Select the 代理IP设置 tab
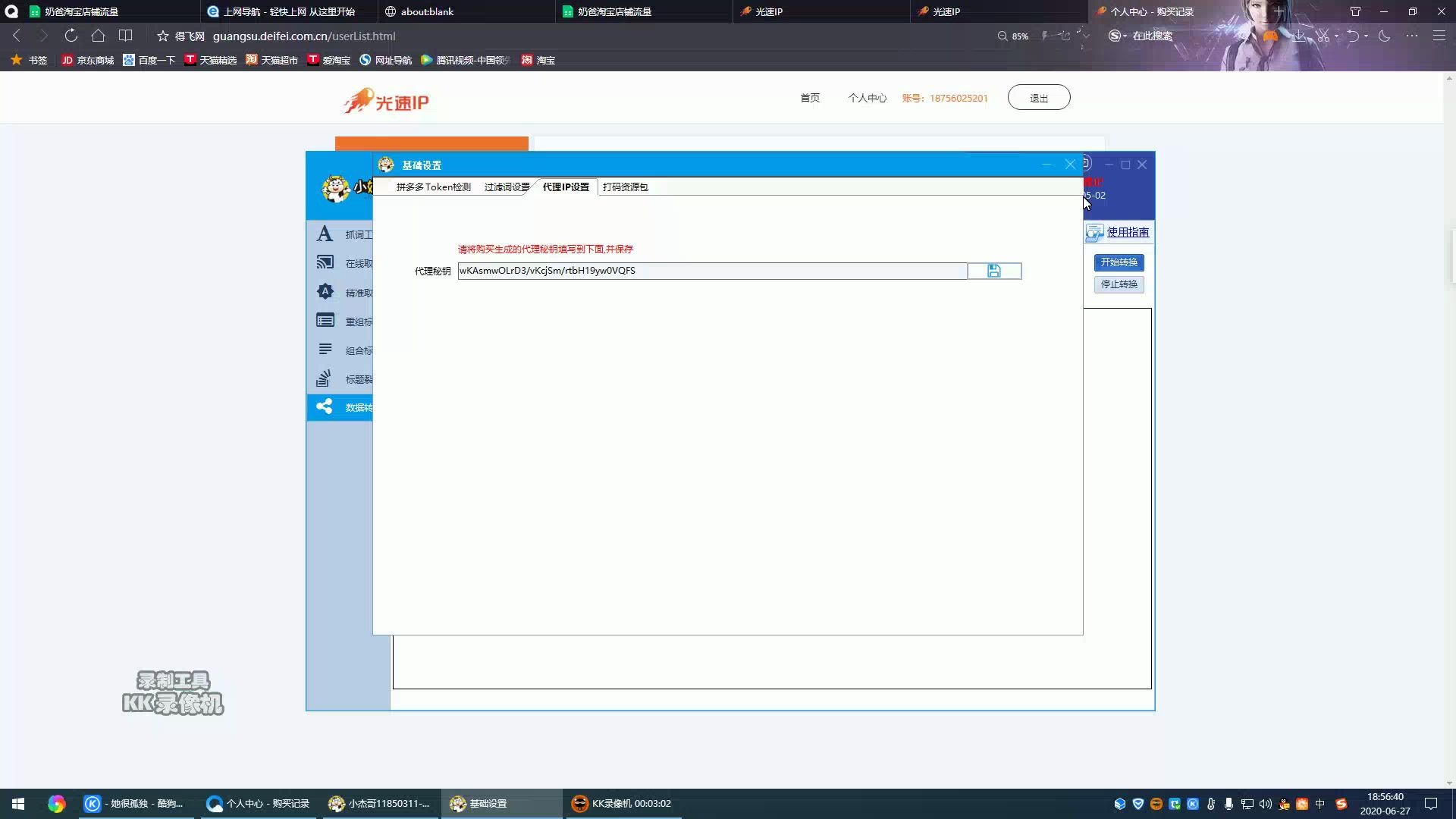Viewport: 1456px width, 819px height. (566, 187)
